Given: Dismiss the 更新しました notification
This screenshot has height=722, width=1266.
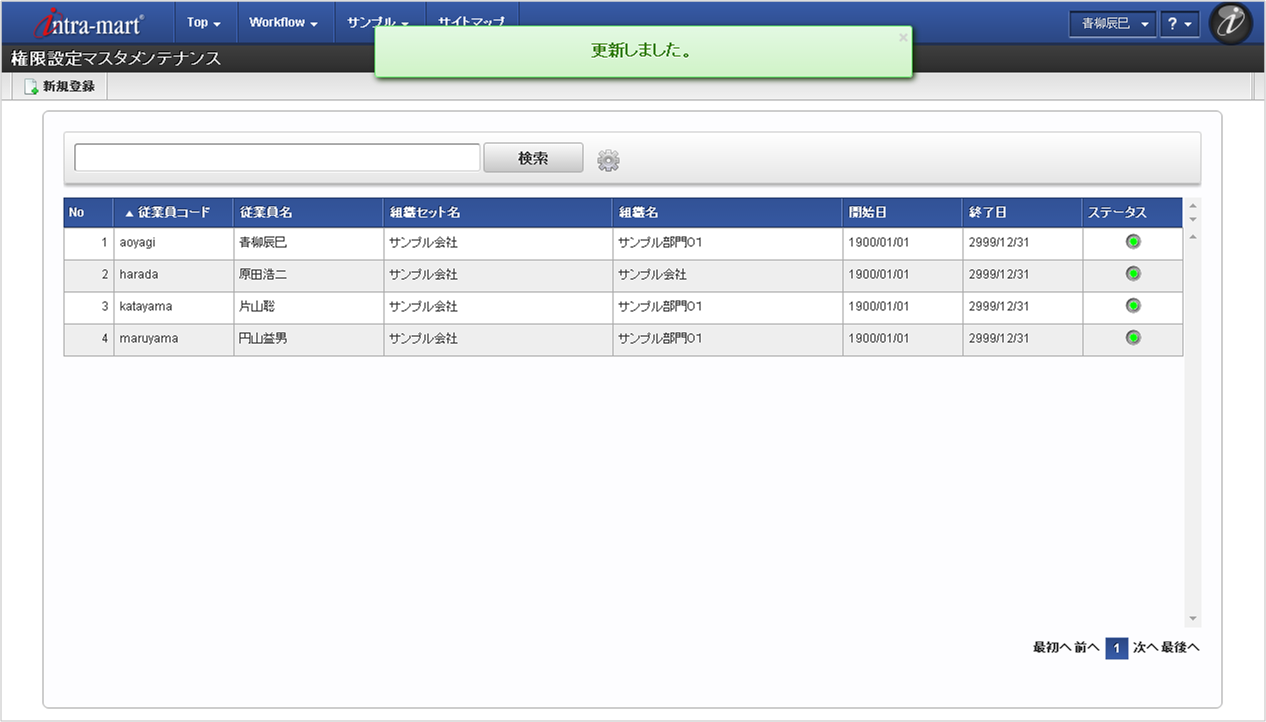Looking at the screenshot, I should tap(903, 37).
